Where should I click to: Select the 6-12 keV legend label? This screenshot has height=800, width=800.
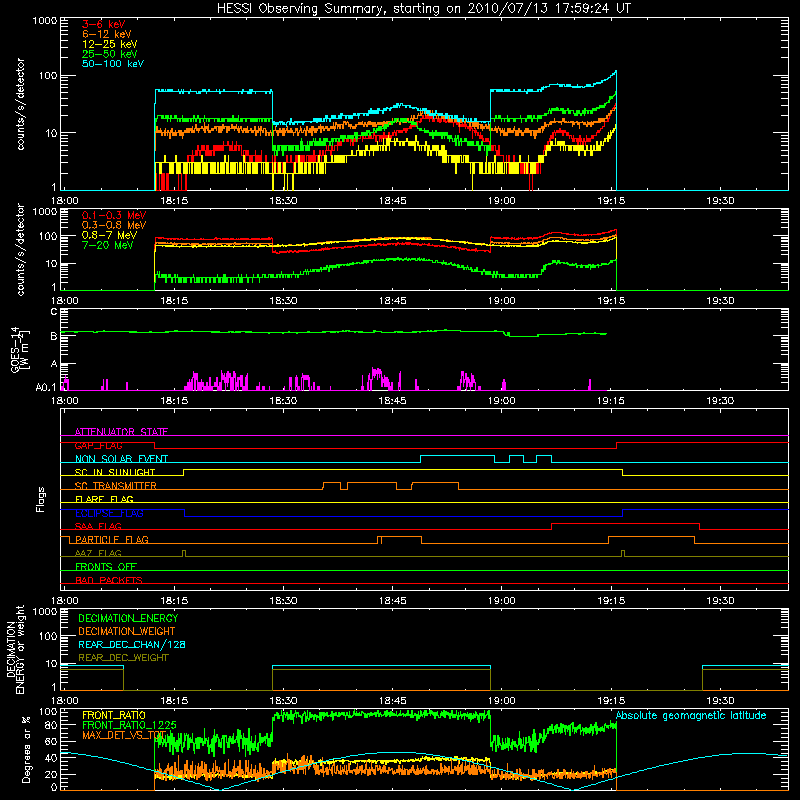point(107,34)
